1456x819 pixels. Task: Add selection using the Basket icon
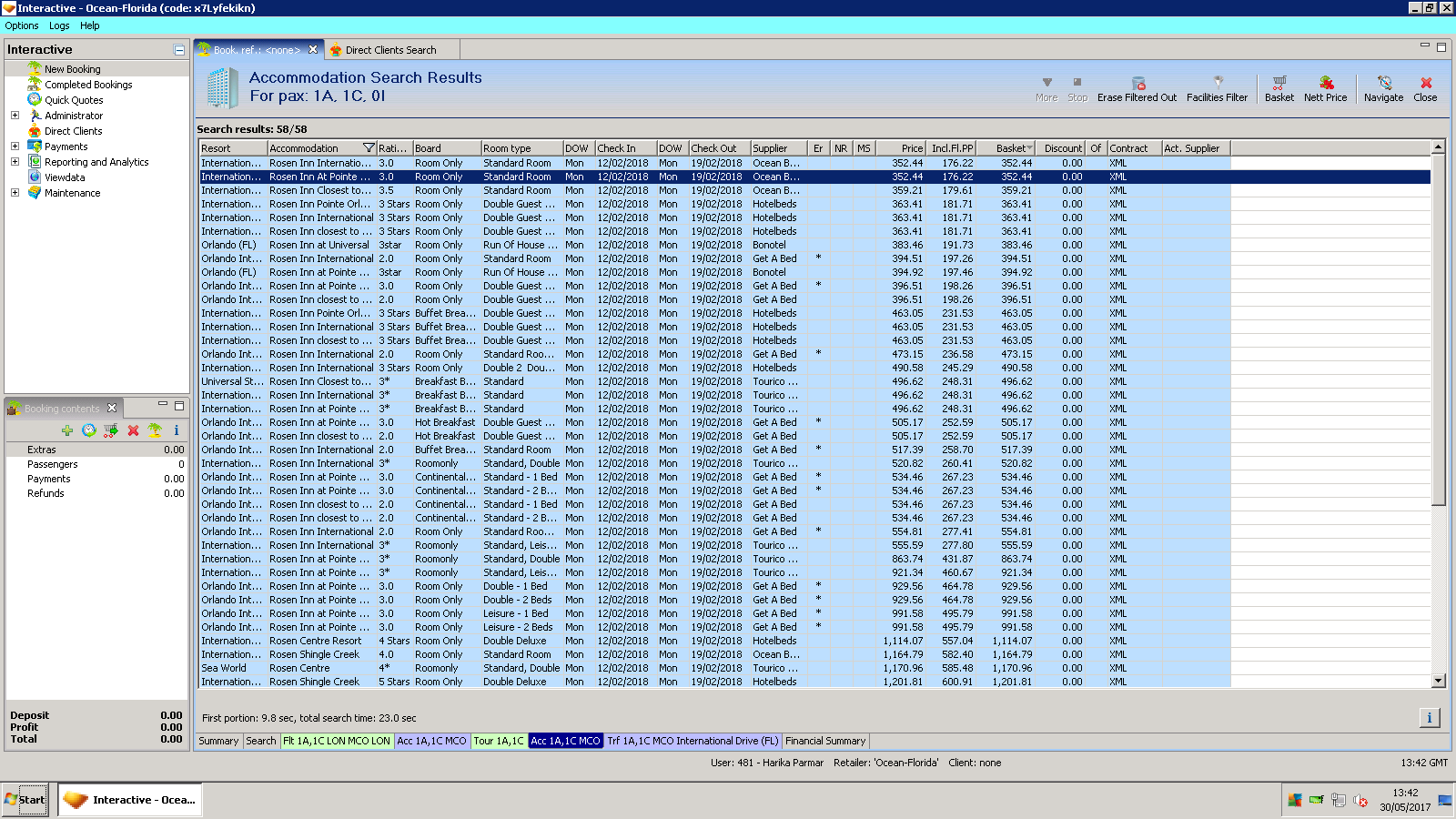[x=1279, y=84]
